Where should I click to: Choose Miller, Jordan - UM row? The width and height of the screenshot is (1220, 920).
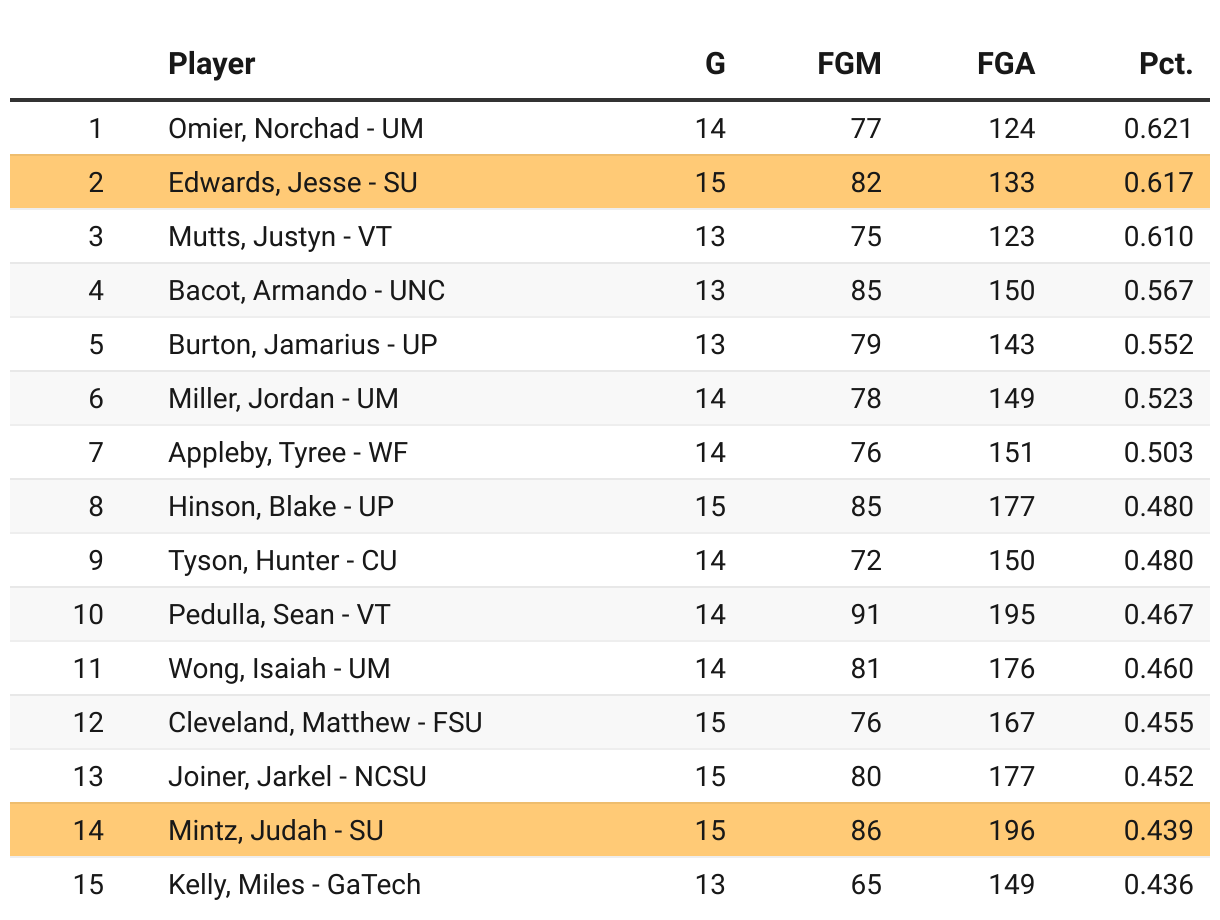coord(283,399)
